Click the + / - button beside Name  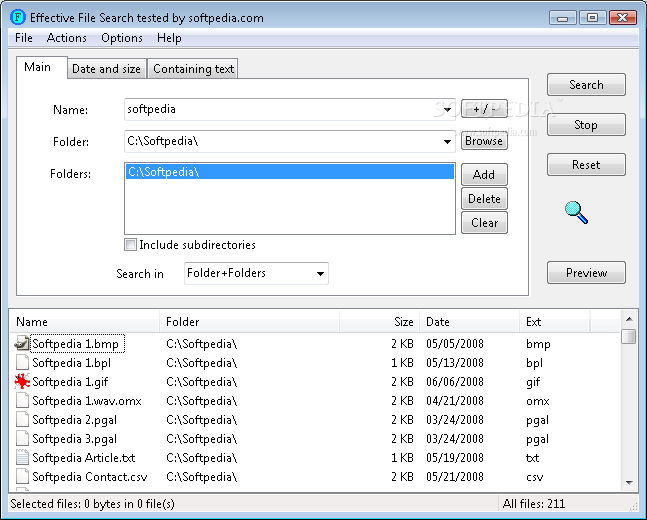point(484,109)
